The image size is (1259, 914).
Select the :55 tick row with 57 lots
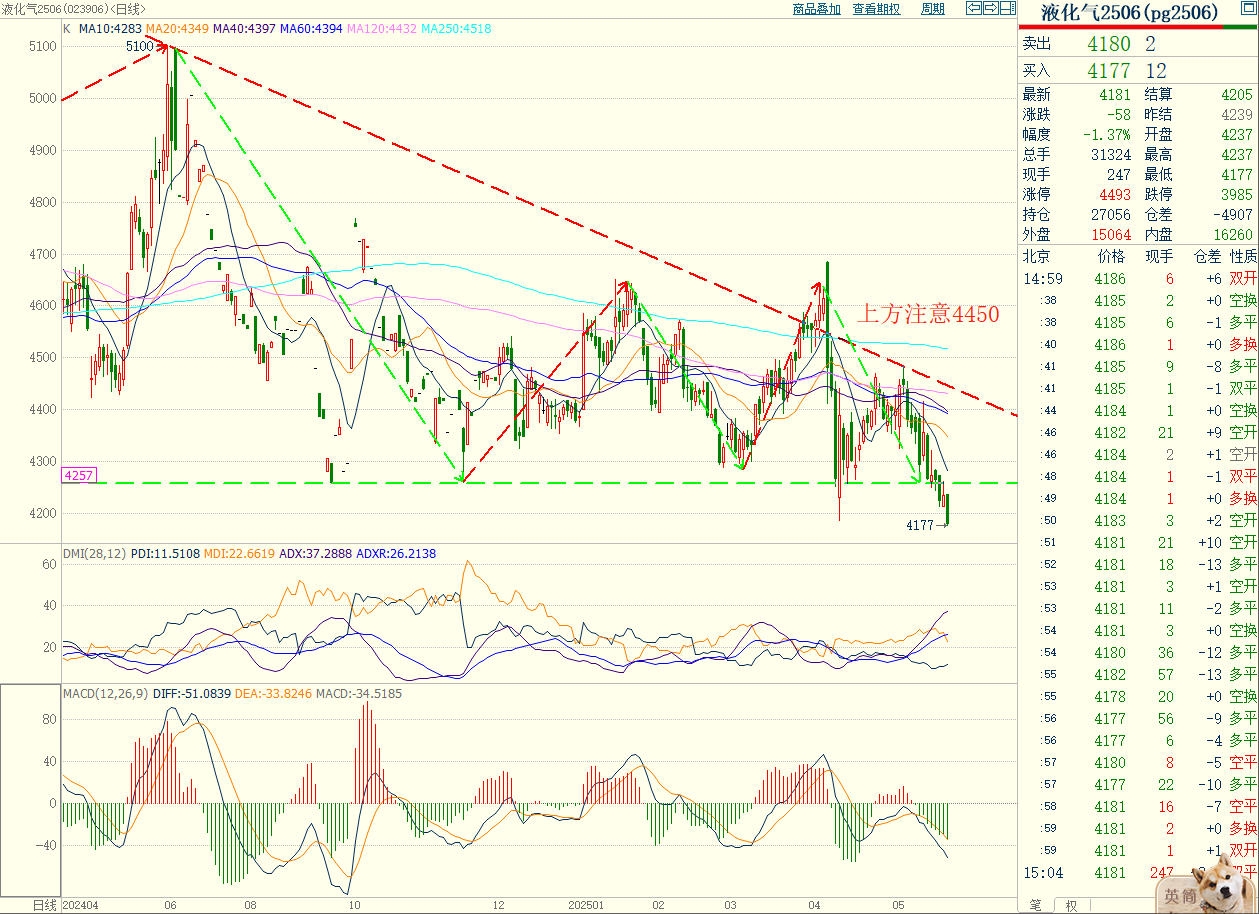[x=1139, y=675]
